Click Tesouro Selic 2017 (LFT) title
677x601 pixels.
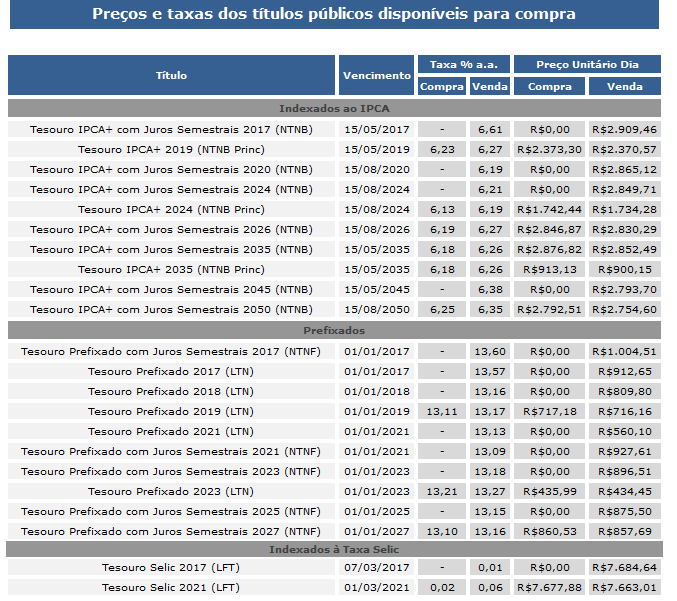point(171,567)
